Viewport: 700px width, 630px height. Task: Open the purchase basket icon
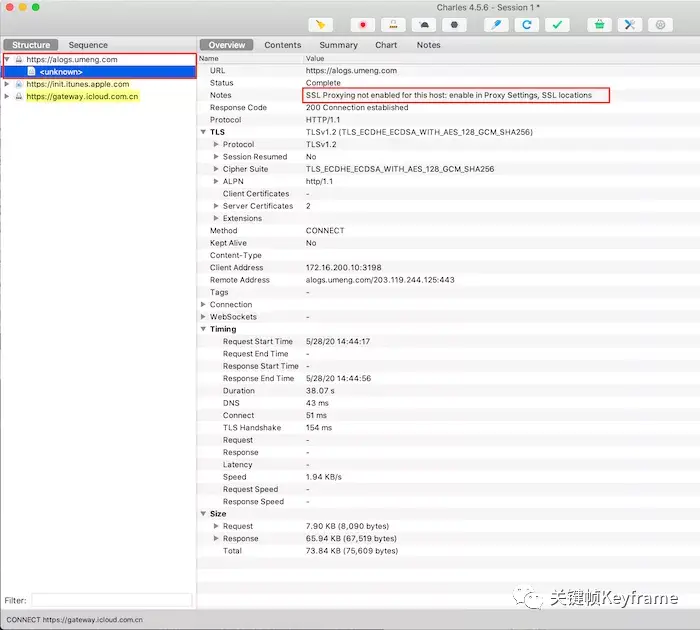(x=600, y=25)
